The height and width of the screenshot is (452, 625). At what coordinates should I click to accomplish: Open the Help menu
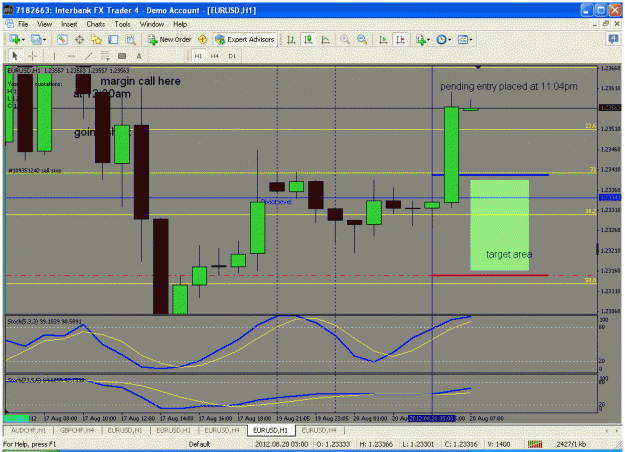tap(180, 24)
